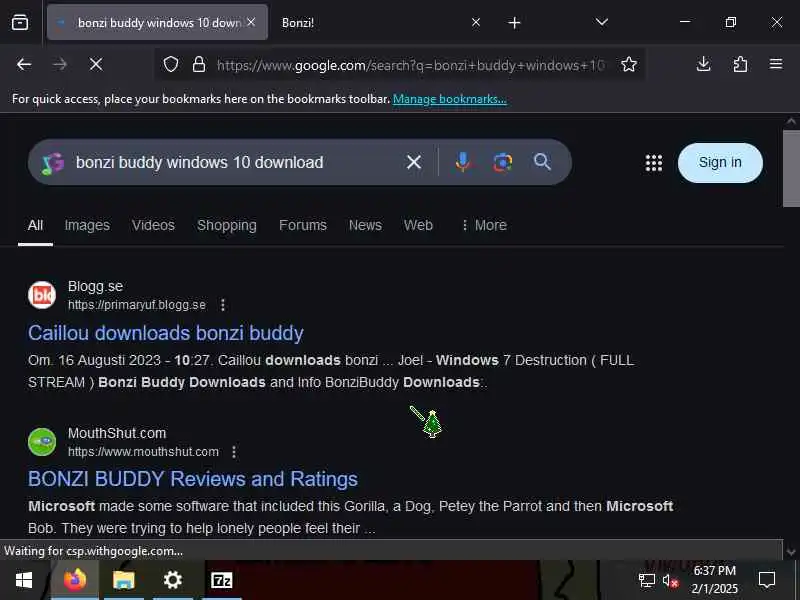This screenshot has width=800, height=600.
Task: Switch to Web results
Action: [x=418, y=225]
